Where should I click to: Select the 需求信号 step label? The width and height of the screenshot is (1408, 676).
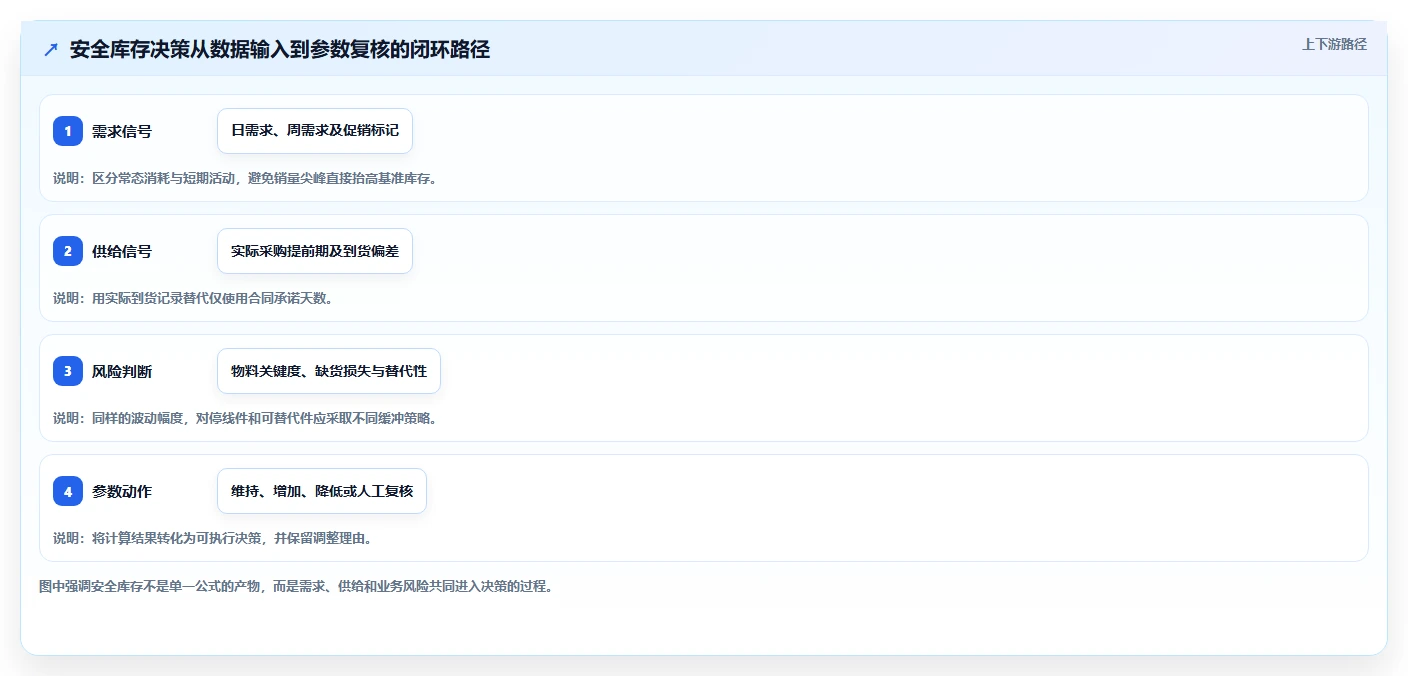(122, 131)
